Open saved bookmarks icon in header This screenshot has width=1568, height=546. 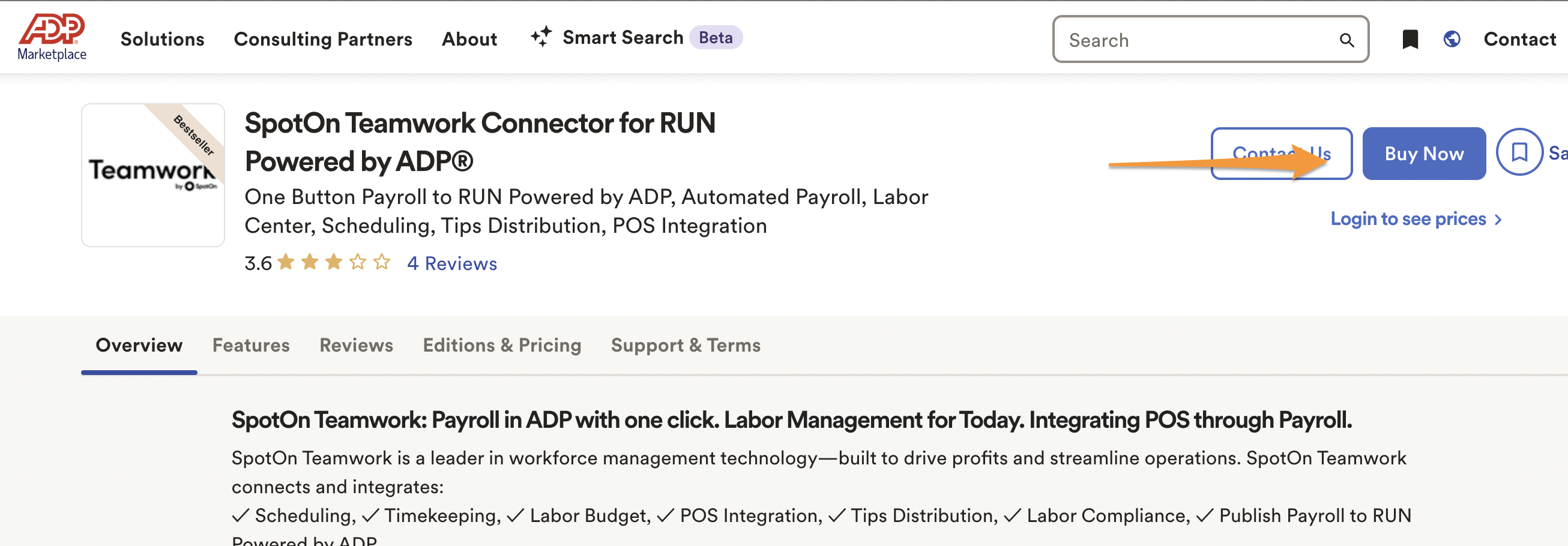pyautogui.click(x=1410, y=40)
